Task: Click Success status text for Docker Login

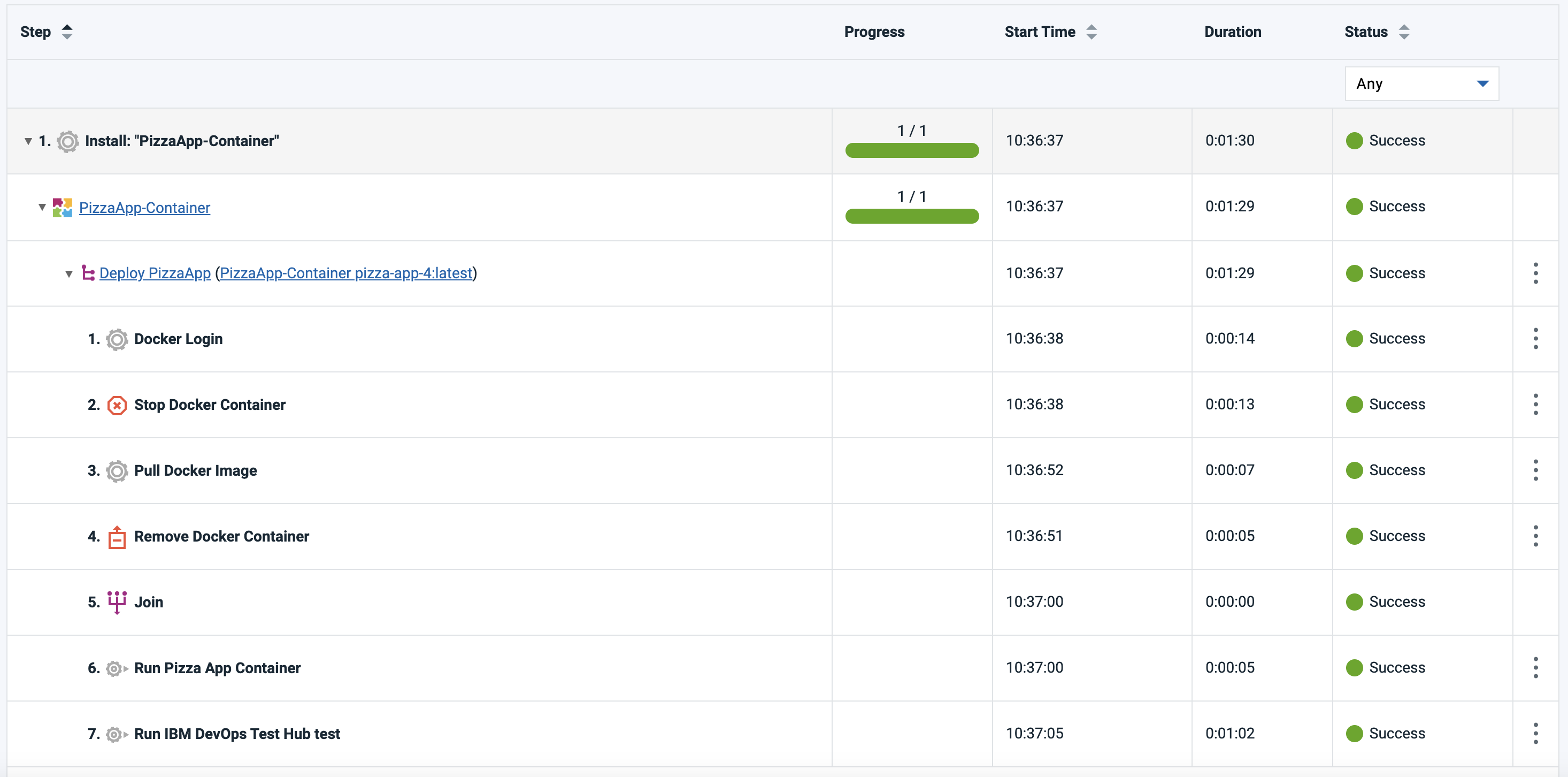Action: pos(1397,339)
